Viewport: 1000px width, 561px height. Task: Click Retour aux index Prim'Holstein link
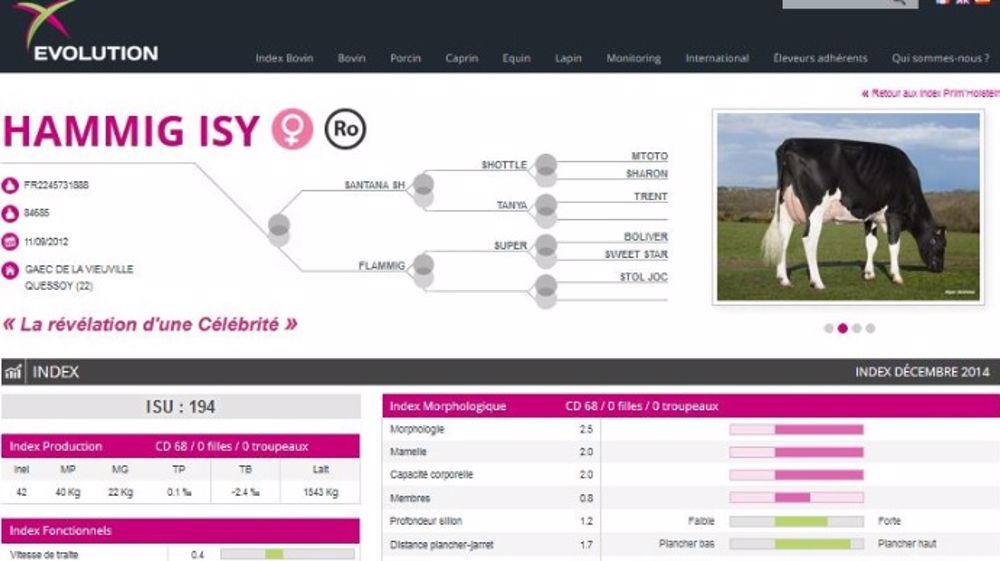click(x=931, y=94)
